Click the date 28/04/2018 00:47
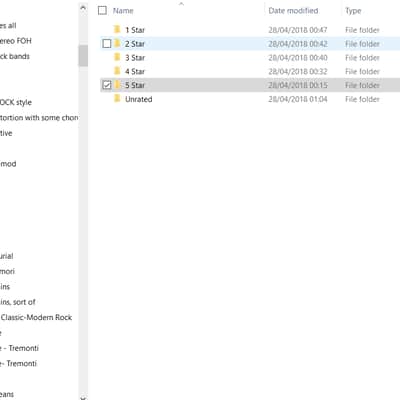Image resolution: width=400 pixels, height=400 pixels. click(298, 30)
